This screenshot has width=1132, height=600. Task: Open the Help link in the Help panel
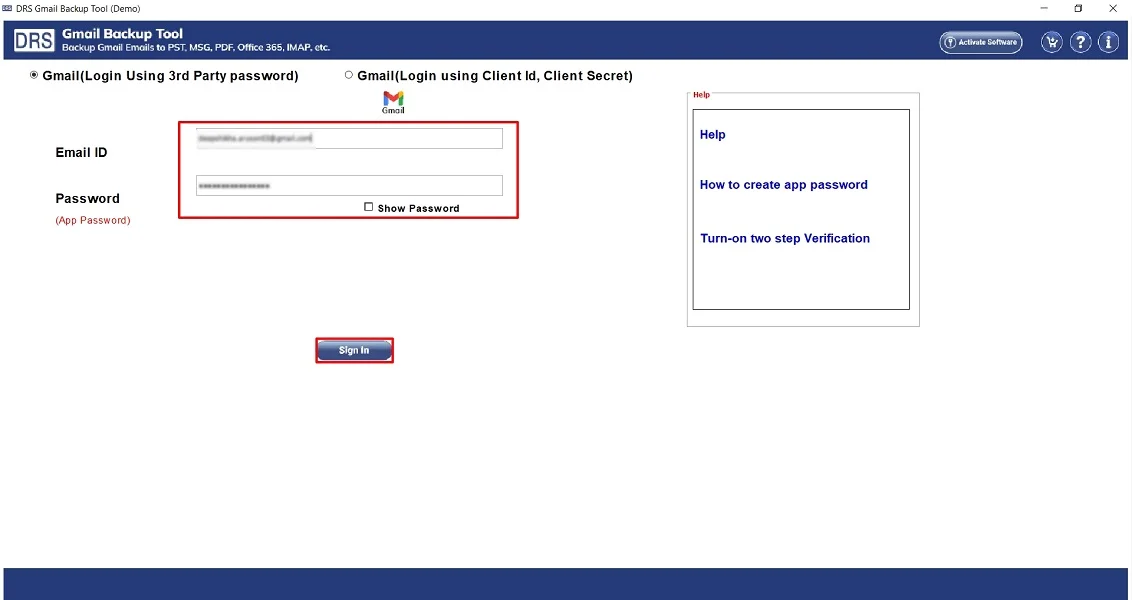[712, 134]
